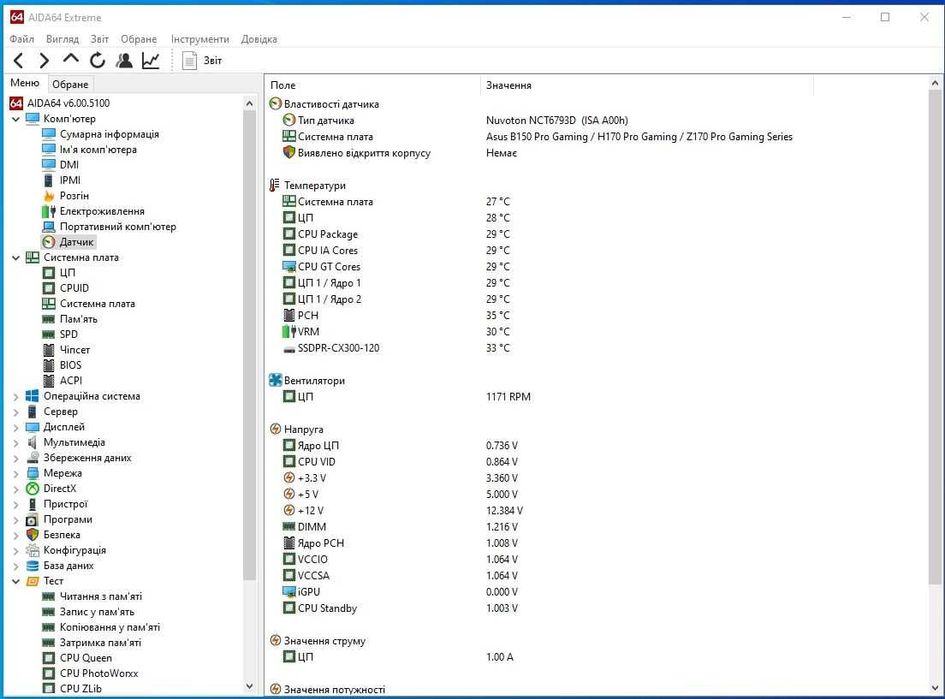
Task: Expand the DirectX tree node
Action: click(x=16, y=489)
